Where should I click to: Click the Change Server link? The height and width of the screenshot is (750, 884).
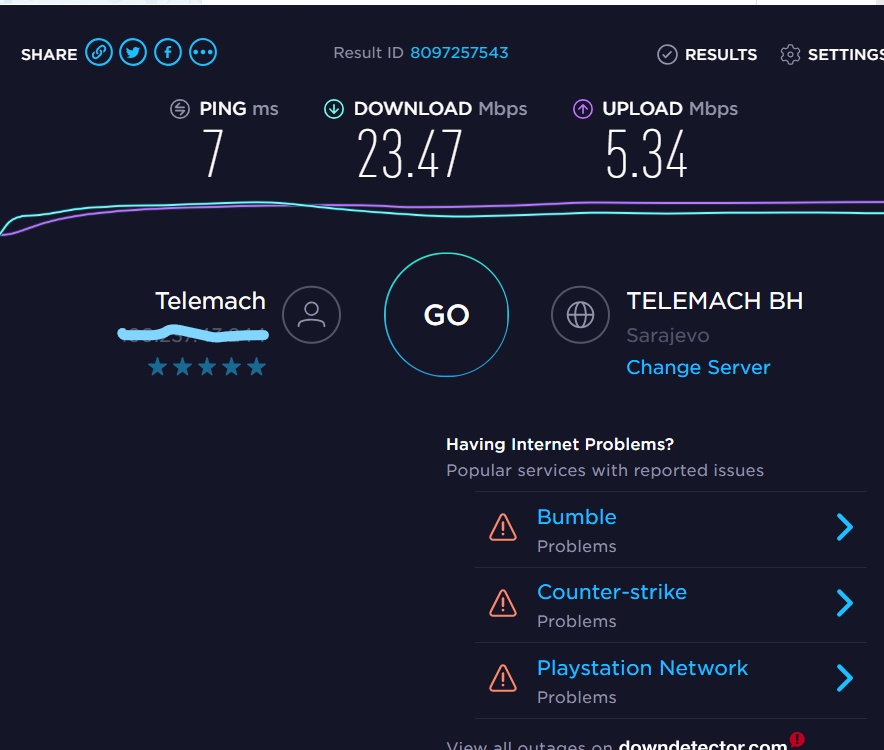tap(698, 368)
